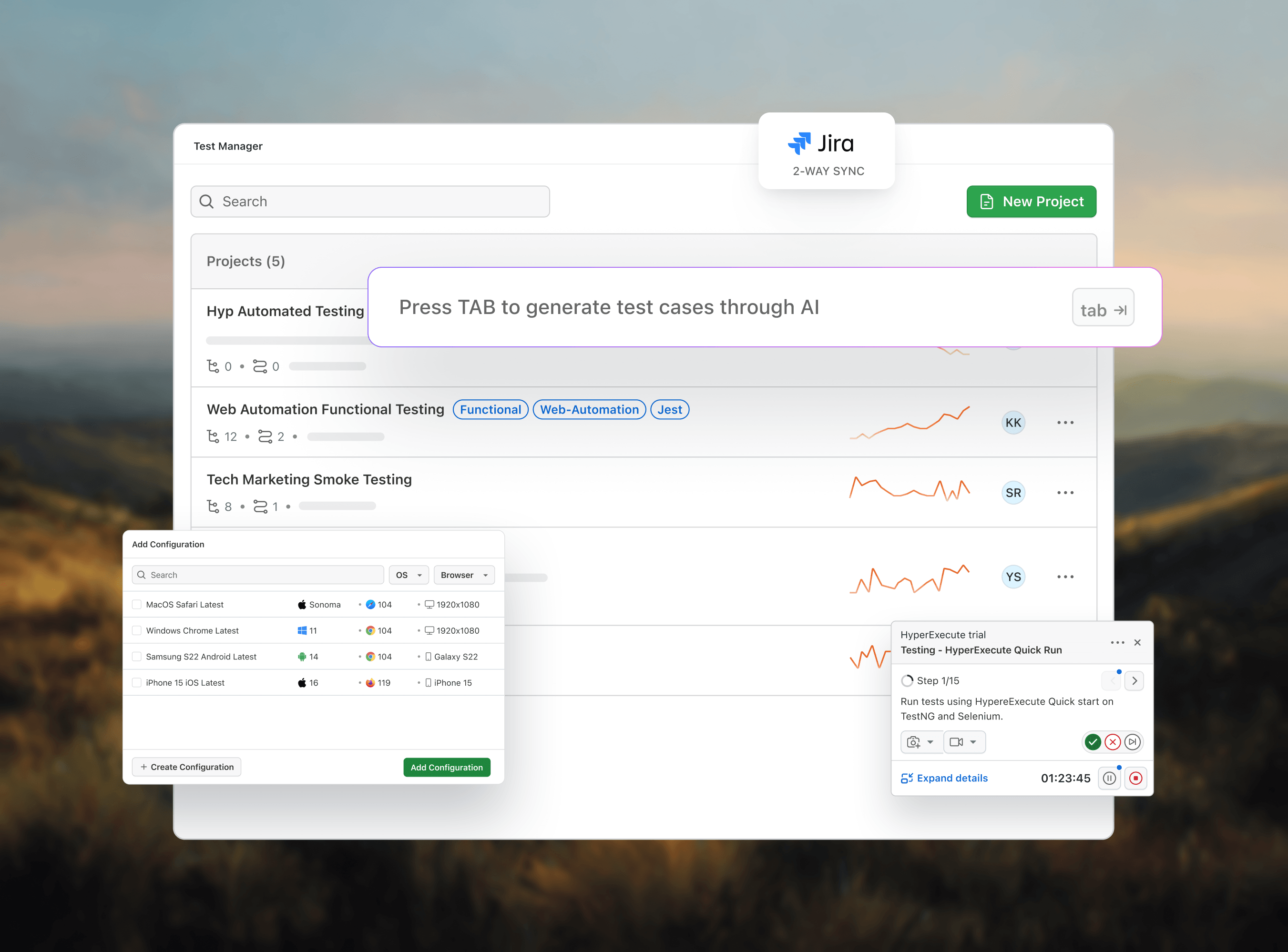This screenshot has width=1288, height=952.
Task: Click the Tech Marketing Smoke Testing trend chart
Action: 909,489
